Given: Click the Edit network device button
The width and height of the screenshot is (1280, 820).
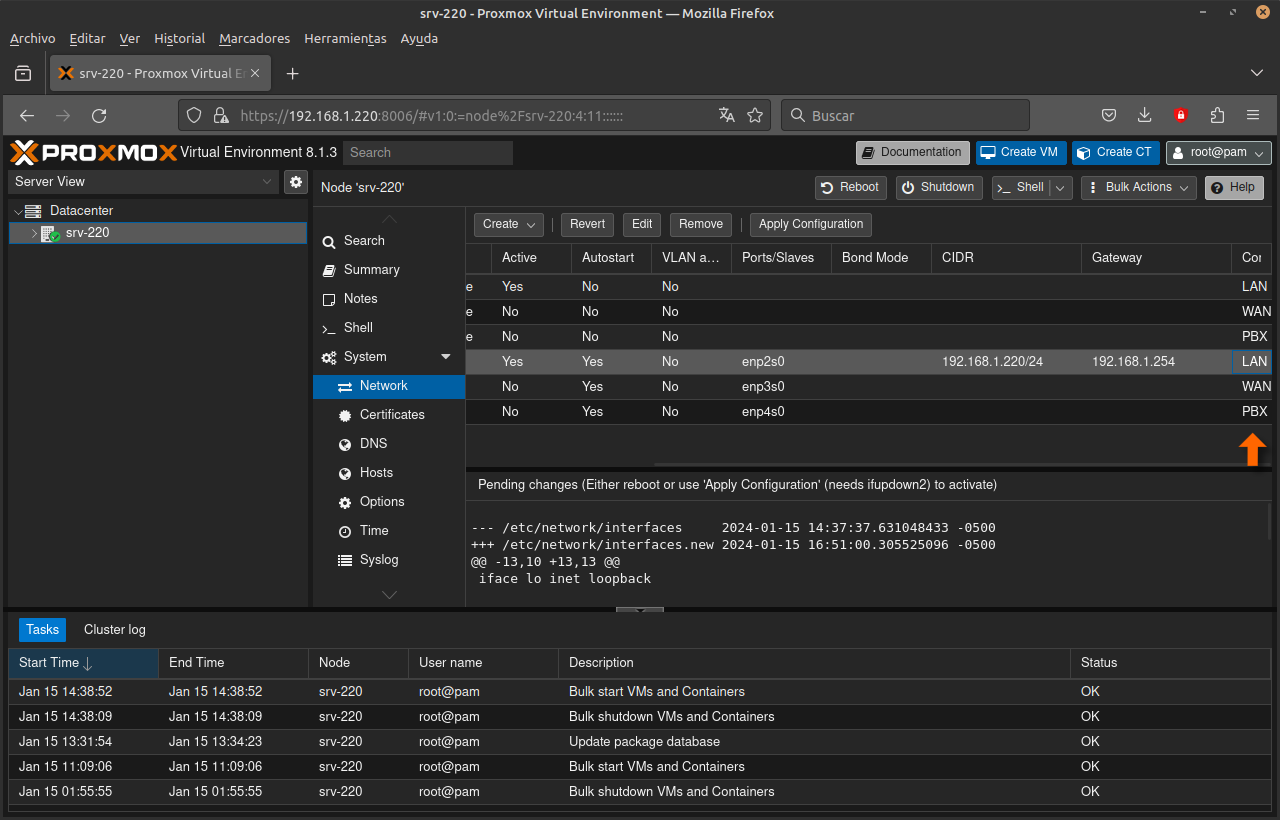Looking at the screenshot, I should (x=642, y=224).
